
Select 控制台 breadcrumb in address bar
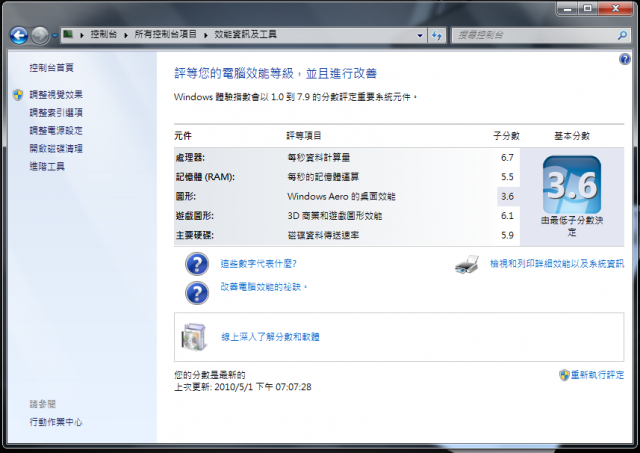pyautogui.click(x=104, y=34)
